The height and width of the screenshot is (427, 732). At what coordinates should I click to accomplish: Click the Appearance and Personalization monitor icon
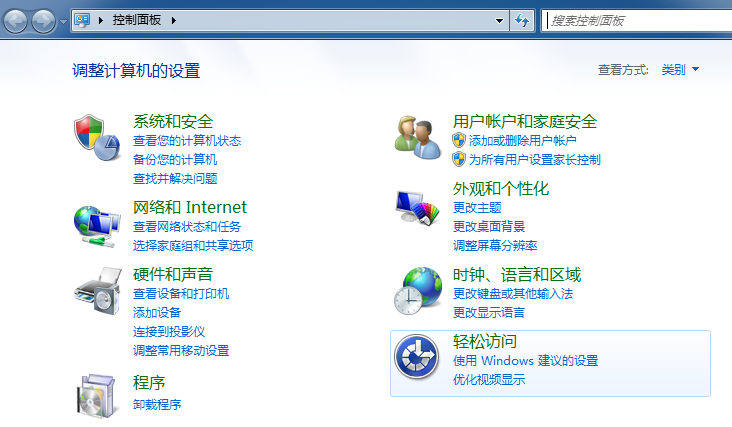pyautogui.click(x=417, y=208)
